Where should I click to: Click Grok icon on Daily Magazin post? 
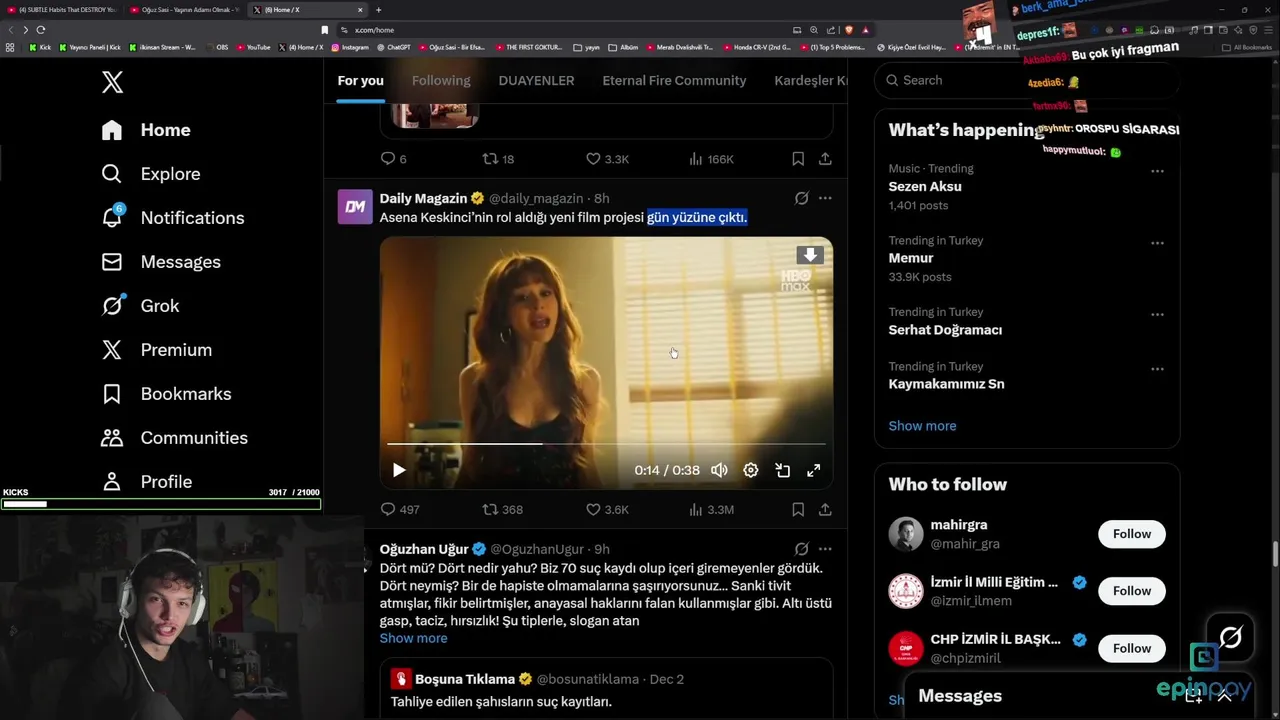coord(801,198)
